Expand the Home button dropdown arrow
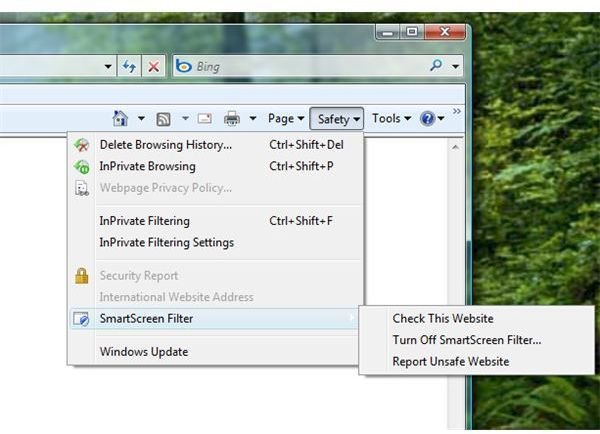Screen dimensions: 600x434 click(141, 118)
